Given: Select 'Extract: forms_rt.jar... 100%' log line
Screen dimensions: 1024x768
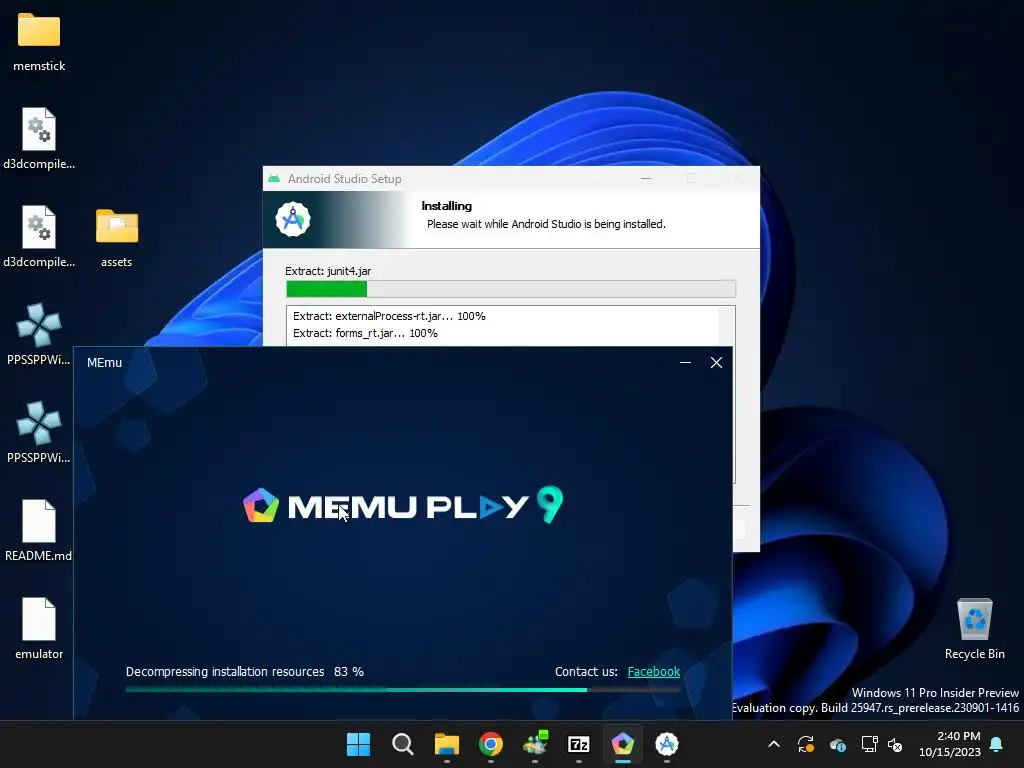Looking at the screenshot, I should click(x=365, y=333).
